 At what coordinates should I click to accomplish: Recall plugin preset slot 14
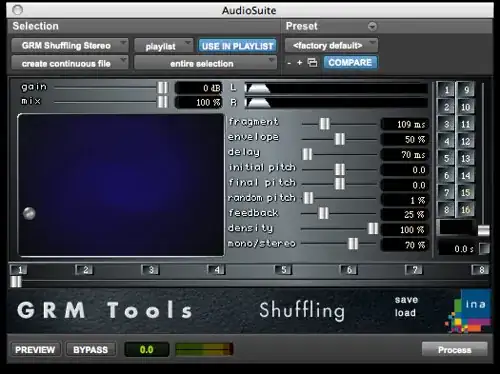[465, 175]
